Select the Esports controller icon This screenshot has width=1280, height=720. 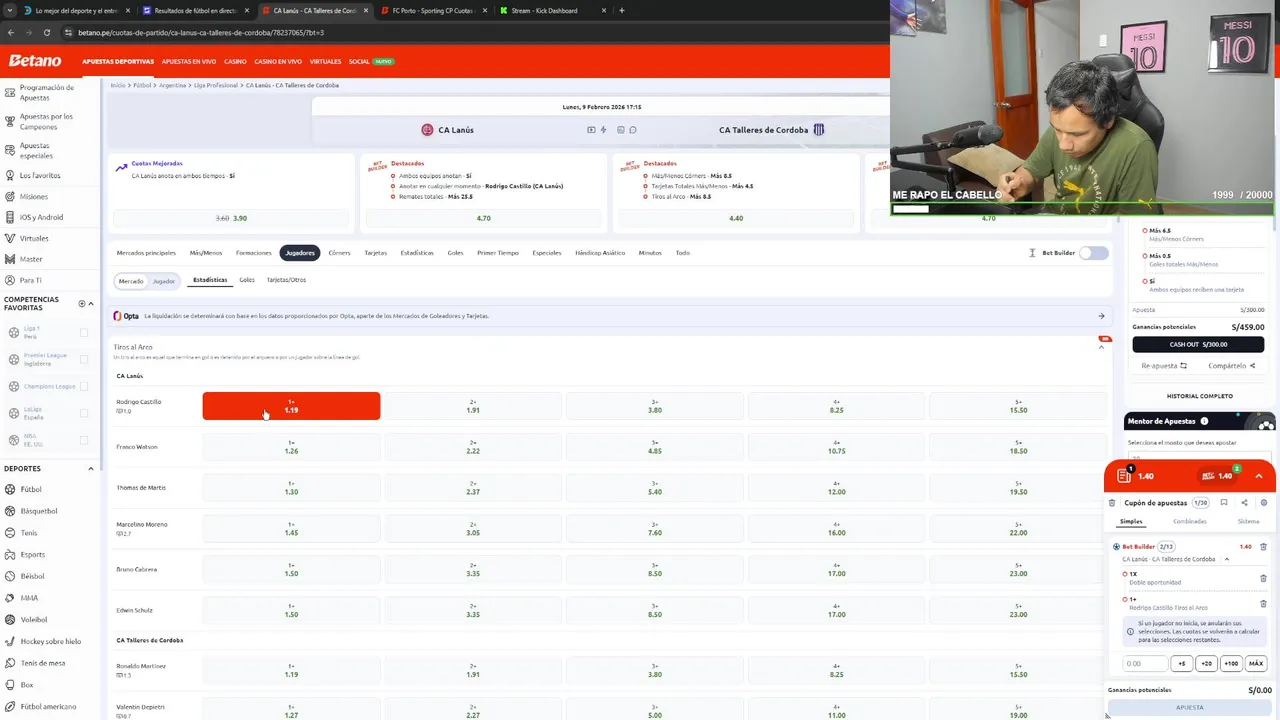pyautogui.click(x=10, y=554)
